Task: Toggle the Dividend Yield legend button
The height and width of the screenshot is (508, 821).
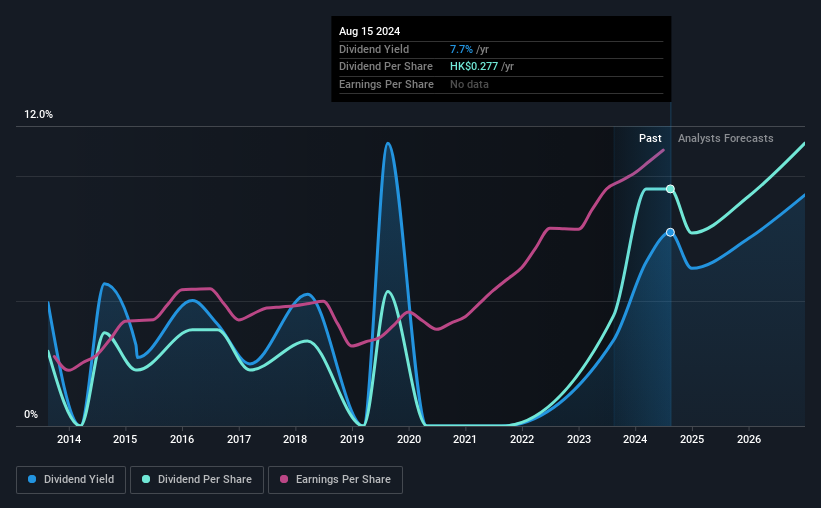Action: 71,480
